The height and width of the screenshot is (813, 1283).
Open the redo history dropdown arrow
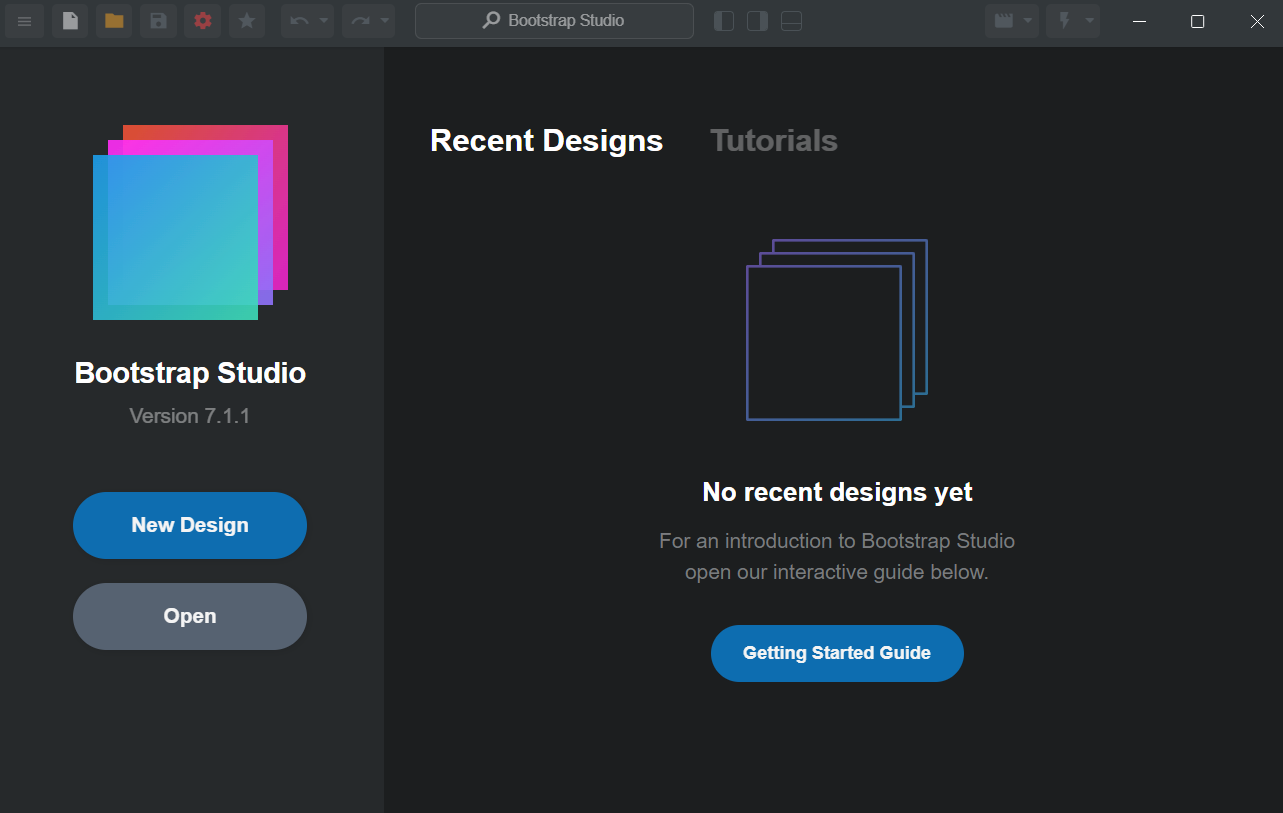point(385,21)
